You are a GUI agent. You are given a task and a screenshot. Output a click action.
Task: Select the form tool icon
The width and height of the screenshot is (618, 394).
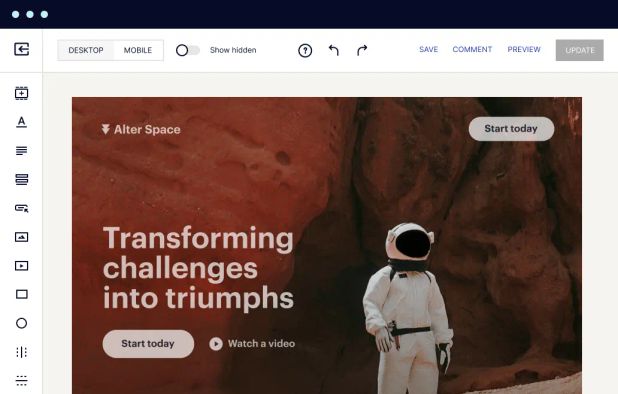[22, 180]
